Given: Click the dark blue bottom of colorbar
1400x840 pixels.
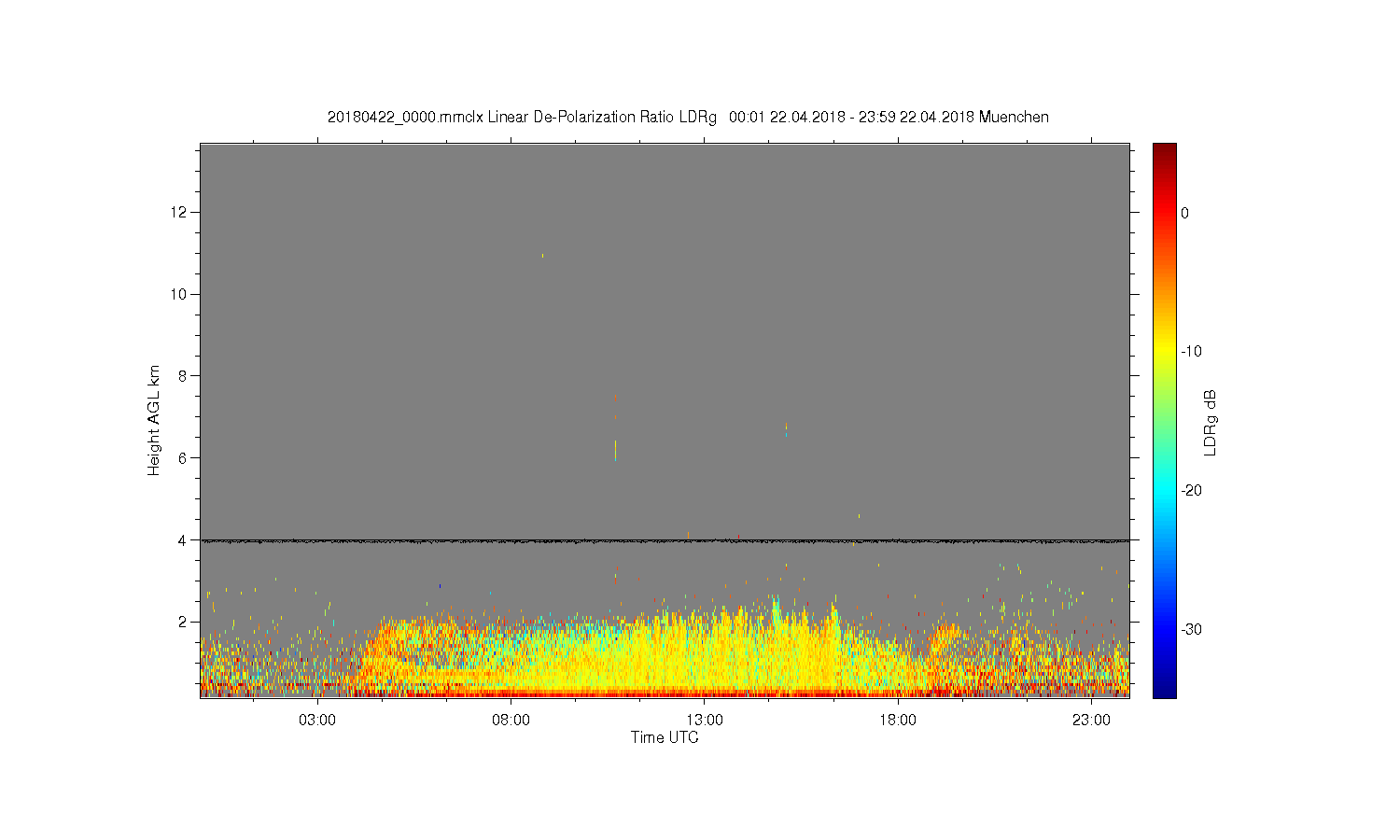Looking at the screenshot, I should [1165, 689].
